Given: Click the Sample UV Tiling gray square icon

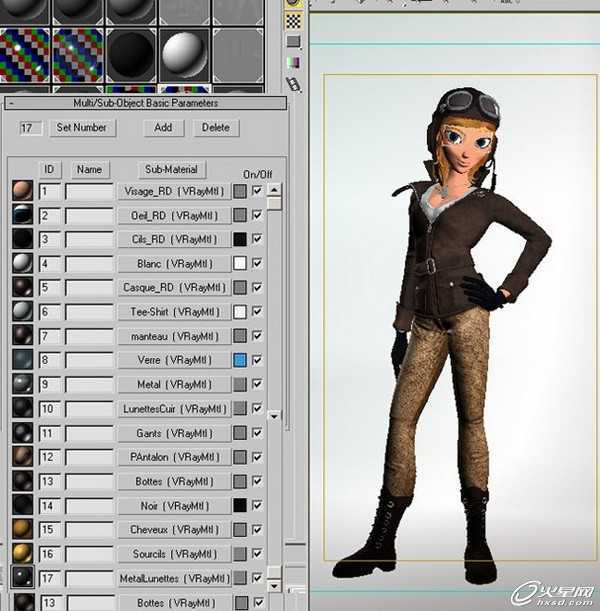Looking at the screenshot, I should [293, 41].
